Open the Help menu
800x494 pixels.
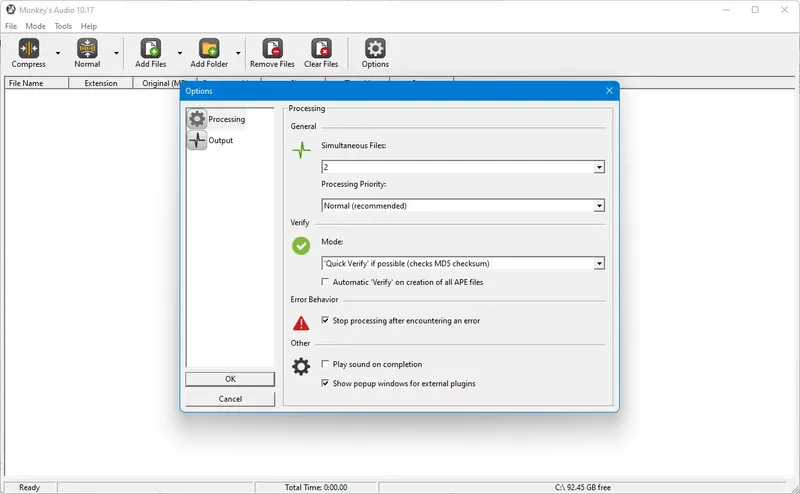tap(88, 26)
